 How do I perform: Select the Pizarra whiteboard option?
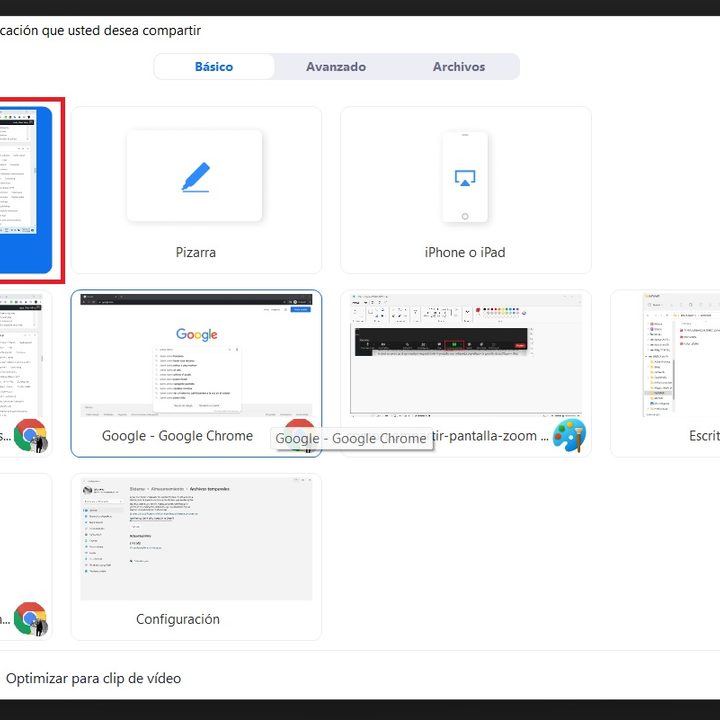196,190
